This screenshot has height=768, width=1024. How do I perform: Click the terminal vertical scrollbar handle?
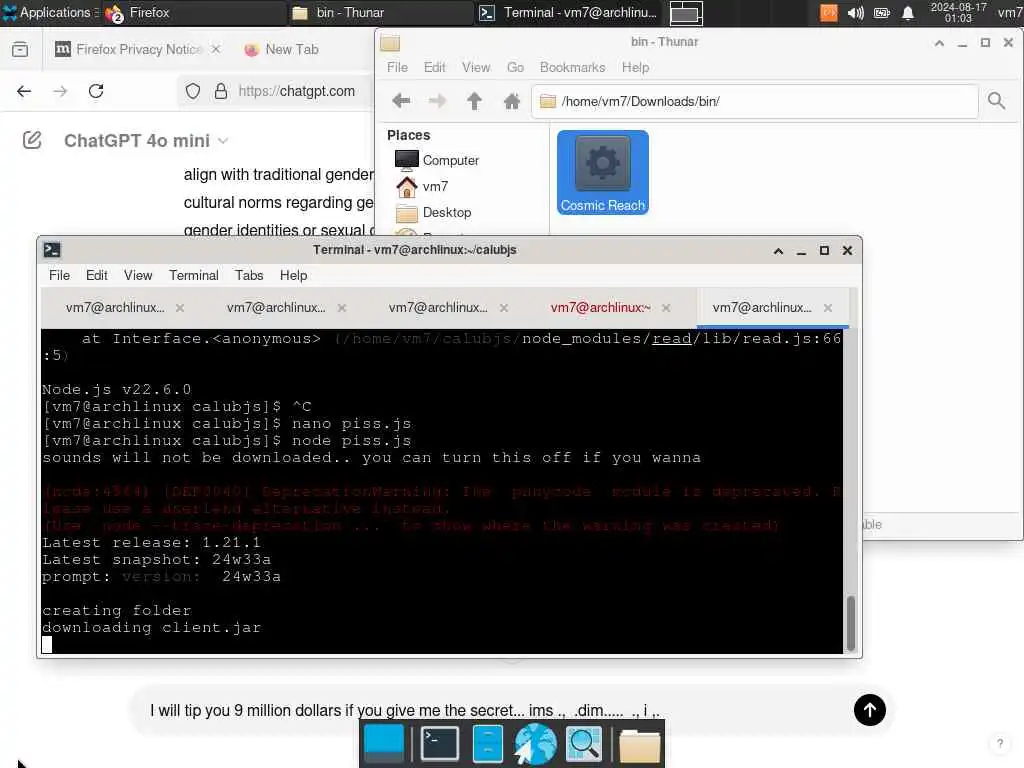pos(851,622)
